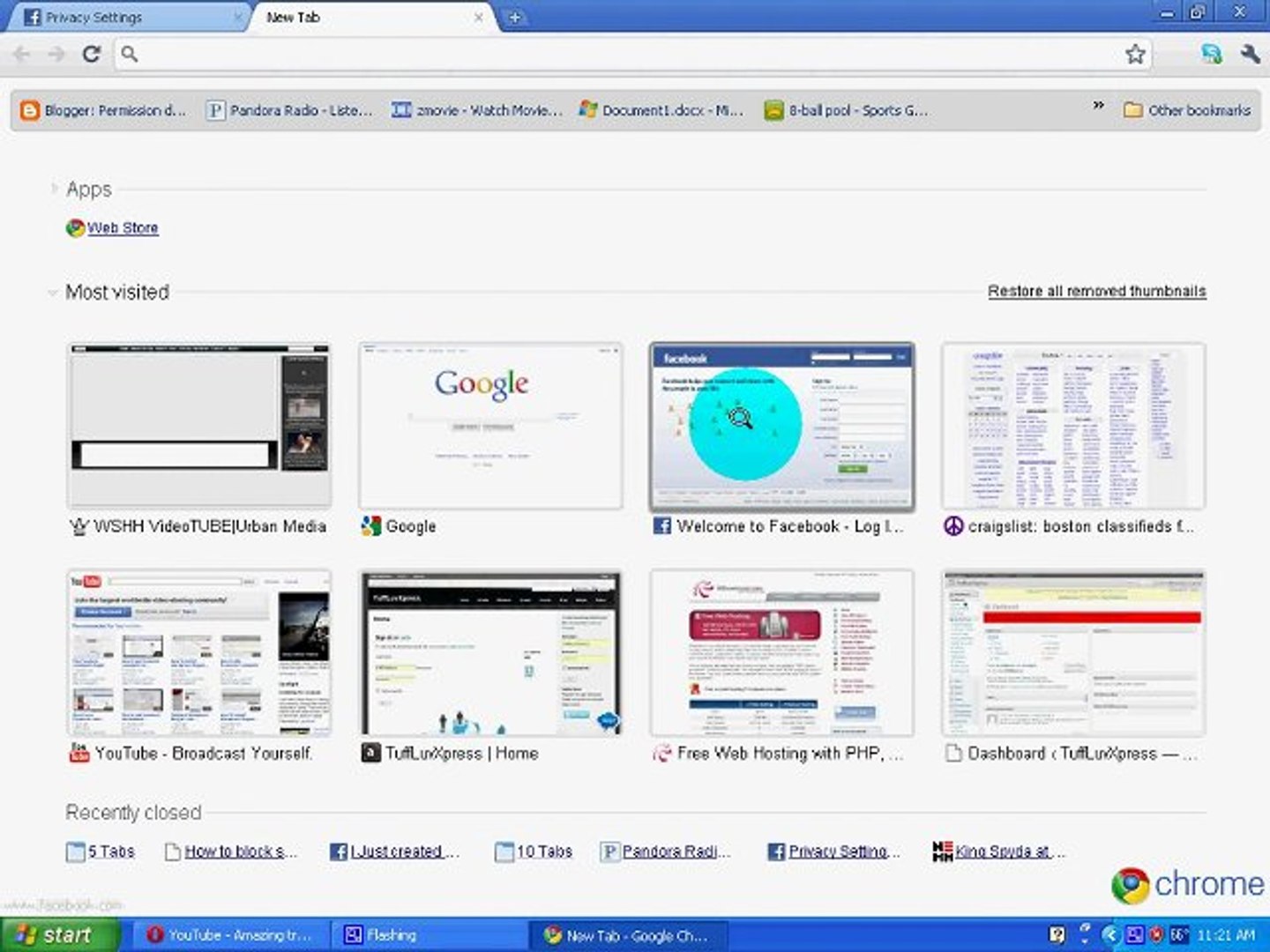
Task: Open craigslist boston classifieds thumbnail
Action: [1073, 426]
